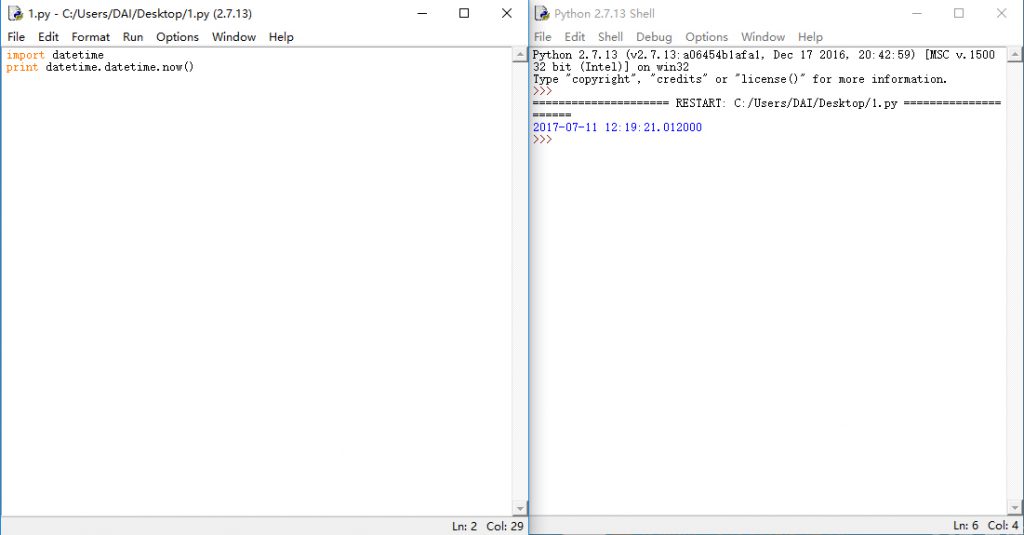Click '32 bit (Intel)] on win32' line

coord(611,67)
